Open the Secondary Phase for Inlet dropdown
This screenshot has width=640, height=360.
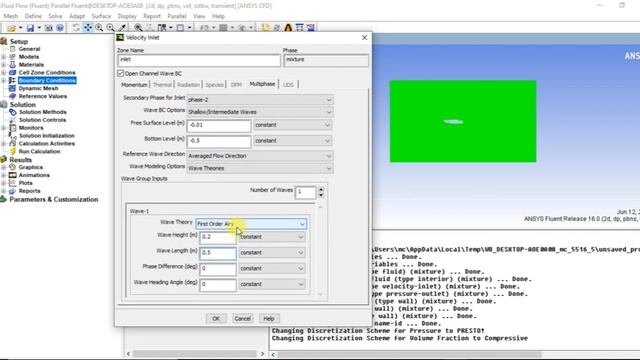(x=260, y=100)
